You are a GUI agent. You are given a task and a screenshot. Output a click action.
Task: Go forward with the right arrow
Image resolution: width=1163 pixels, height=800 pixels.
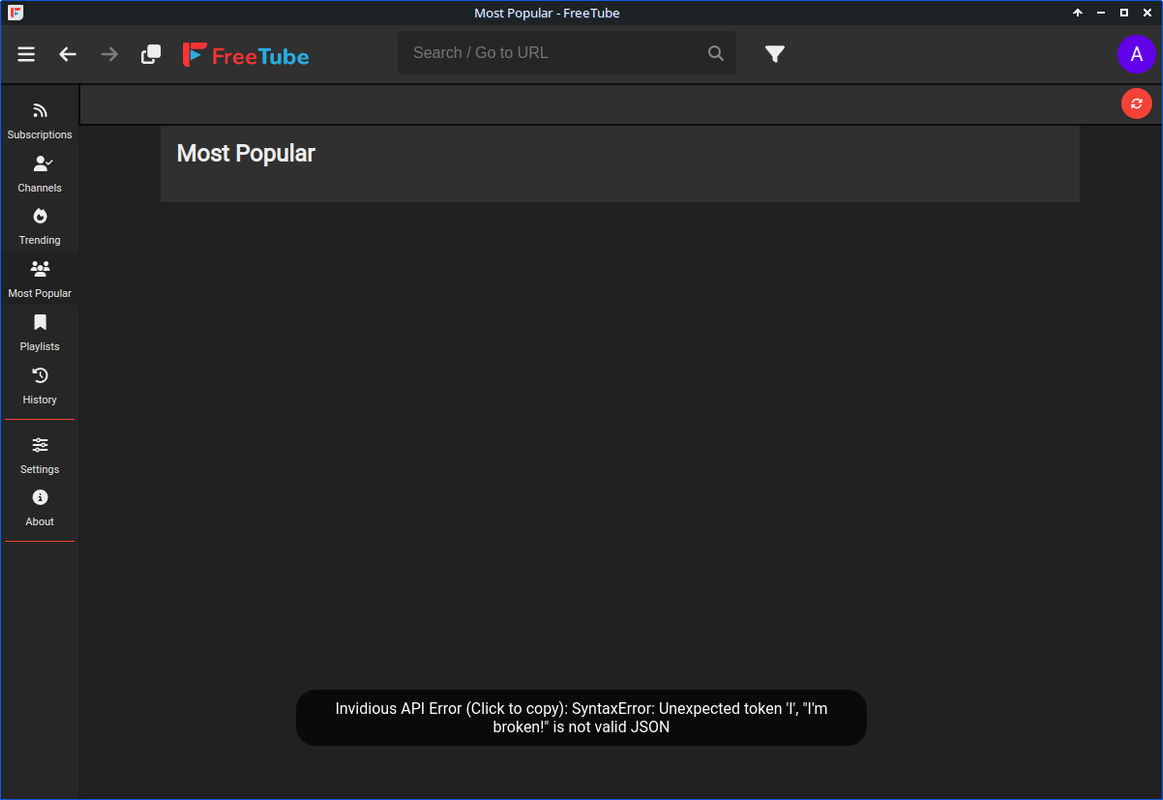click(109, 54)
